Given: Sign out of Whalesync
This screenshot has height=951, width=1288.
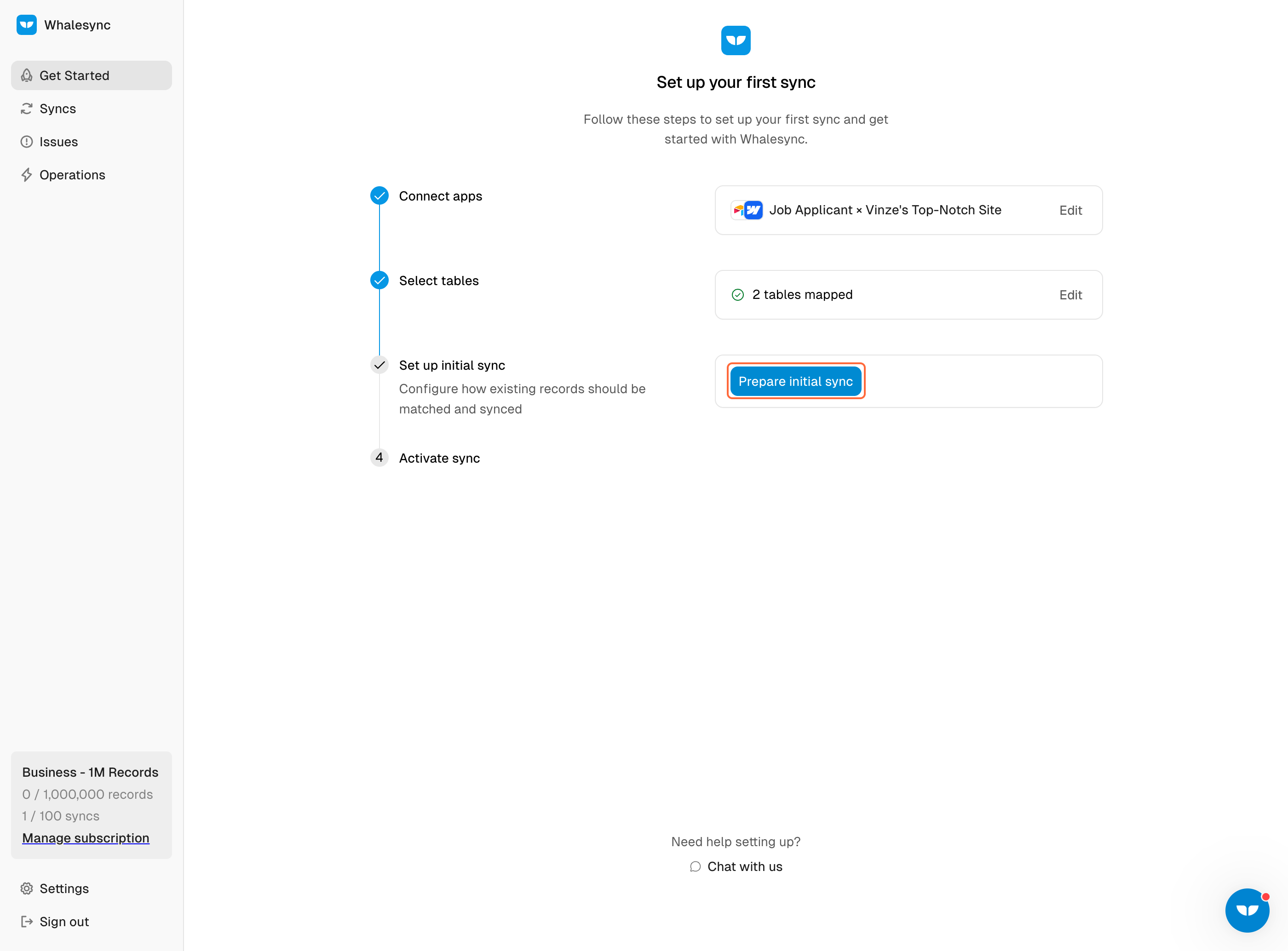Looking at the screenshot, I should click(64, 922).
